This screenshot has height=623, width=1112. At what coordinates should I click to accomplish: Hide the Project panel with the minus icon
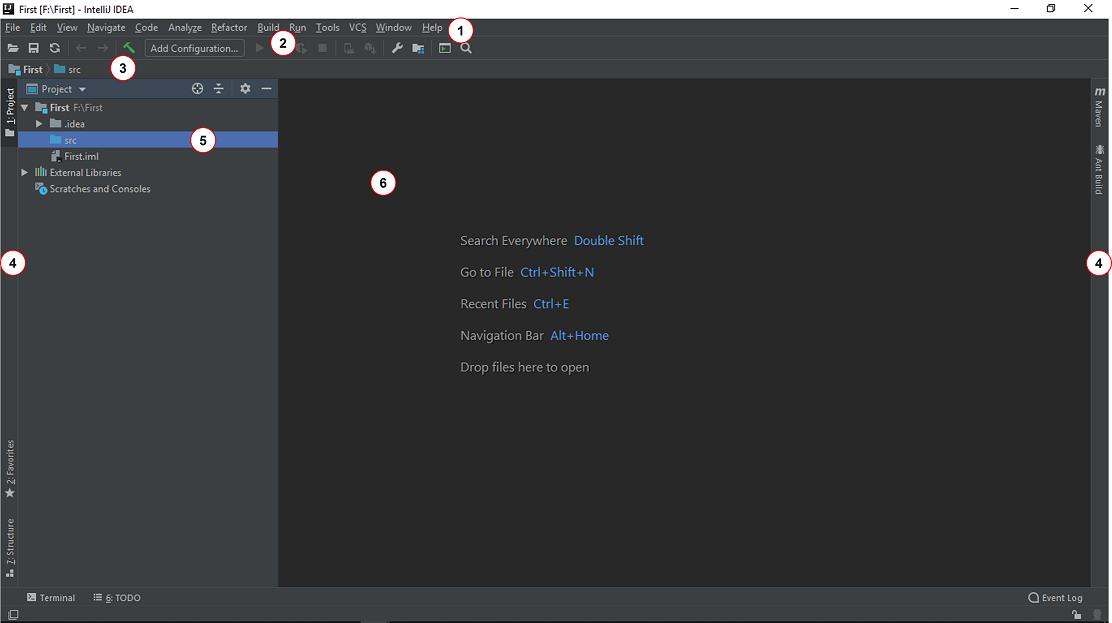[x=267, y=89]
